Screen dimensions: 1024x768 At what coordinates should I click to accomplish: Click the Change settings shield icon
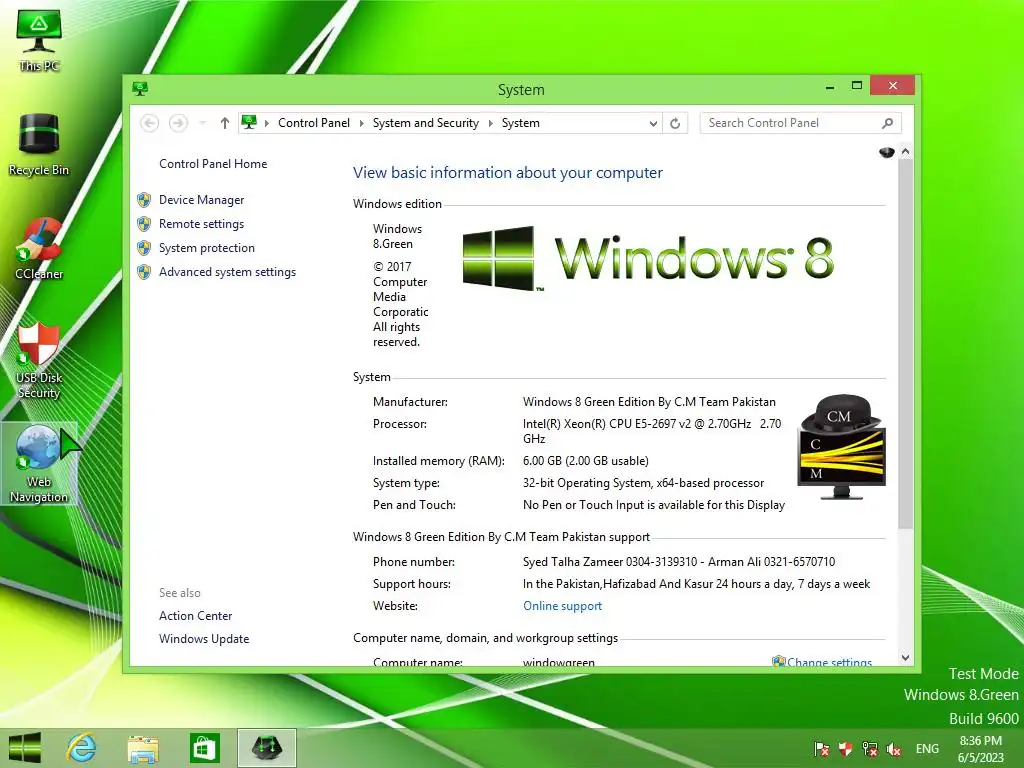[778, 661]
